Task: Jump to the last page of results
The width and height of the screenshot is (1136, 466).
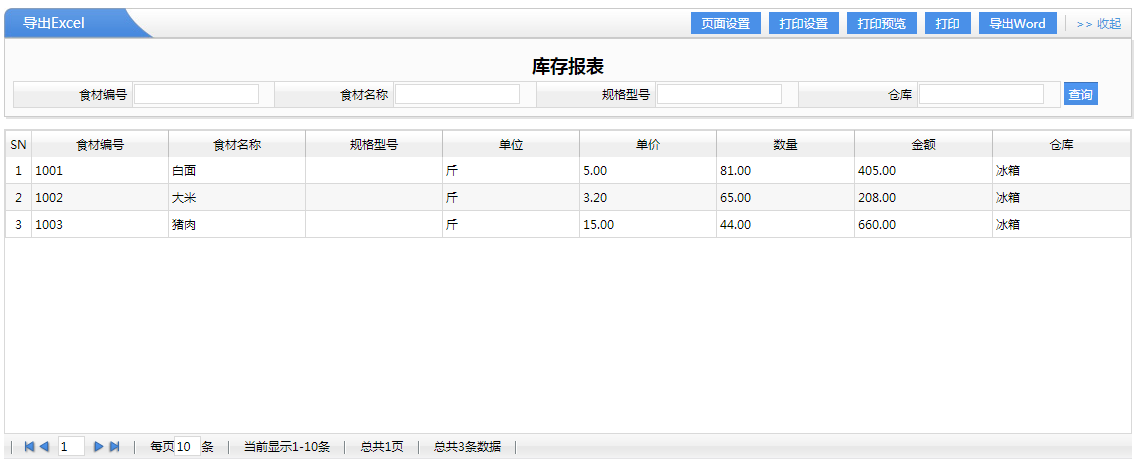Action: pyautogui.click(x=114, y=447)
